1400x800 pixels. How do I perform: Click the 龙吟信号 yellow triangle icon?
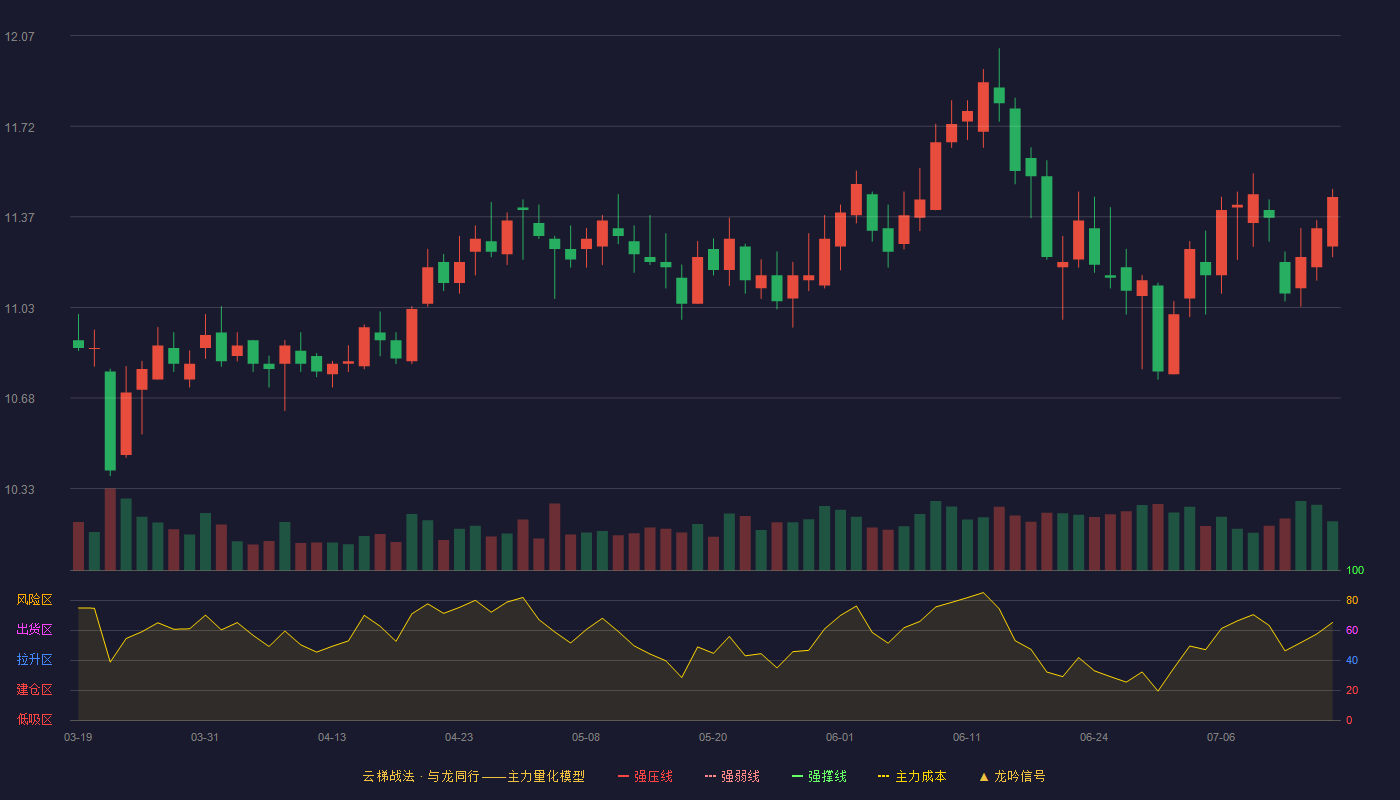984,776
